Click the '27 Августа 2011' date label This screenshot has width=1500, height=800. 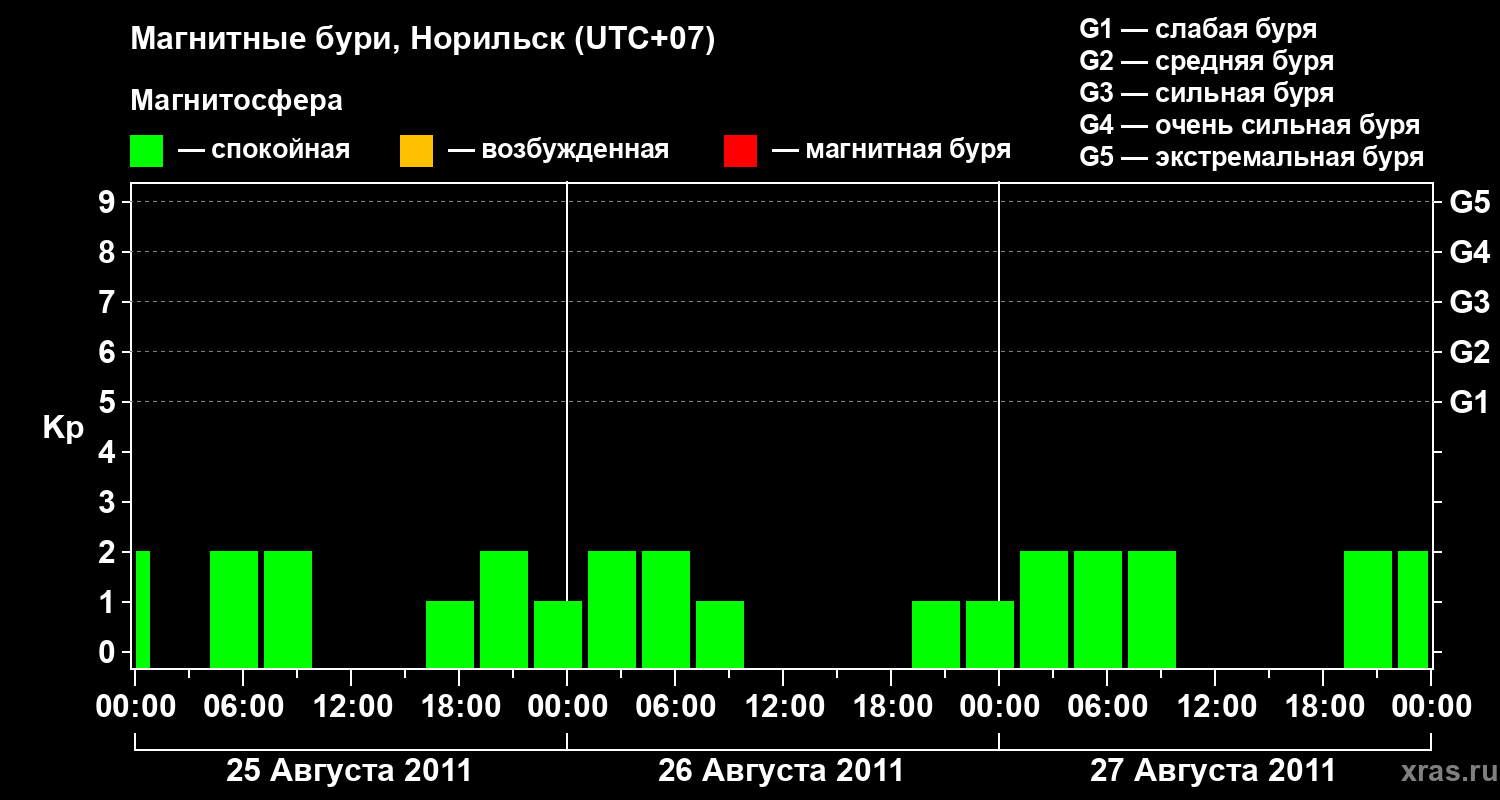[x=1213, y=771]
